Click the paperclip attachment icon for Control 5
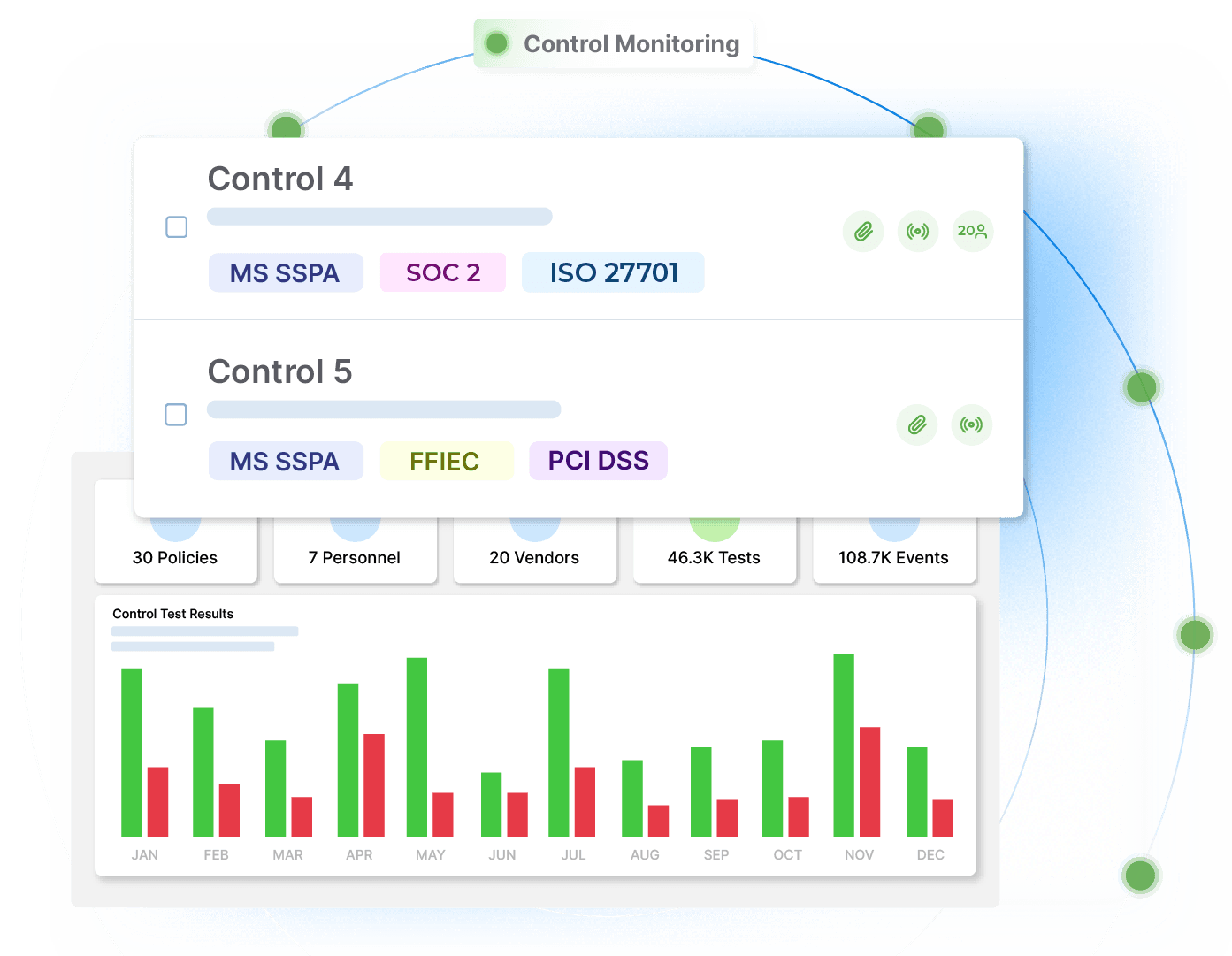Image resolution: width=1232 pixels, height=956 pixels. 917,425
